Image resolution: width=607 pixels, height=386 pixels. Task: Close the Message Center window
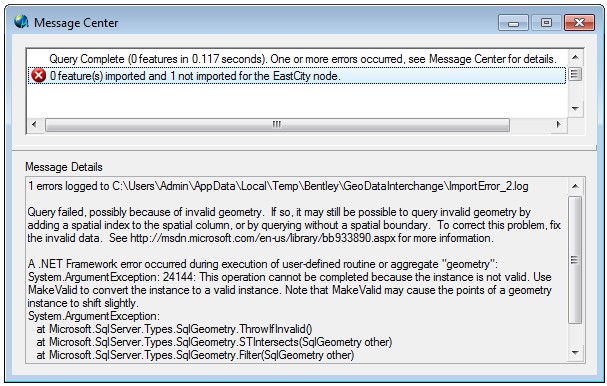click(580, 23)
